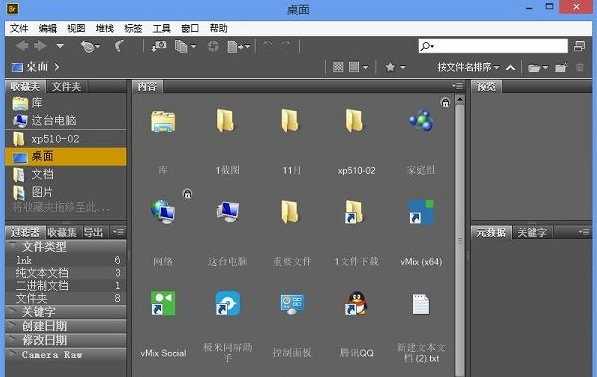Select 这台电脑 in the favorites list
This screenshot has width=597, height=377.
pyautogui.click(x=65, y=120)
